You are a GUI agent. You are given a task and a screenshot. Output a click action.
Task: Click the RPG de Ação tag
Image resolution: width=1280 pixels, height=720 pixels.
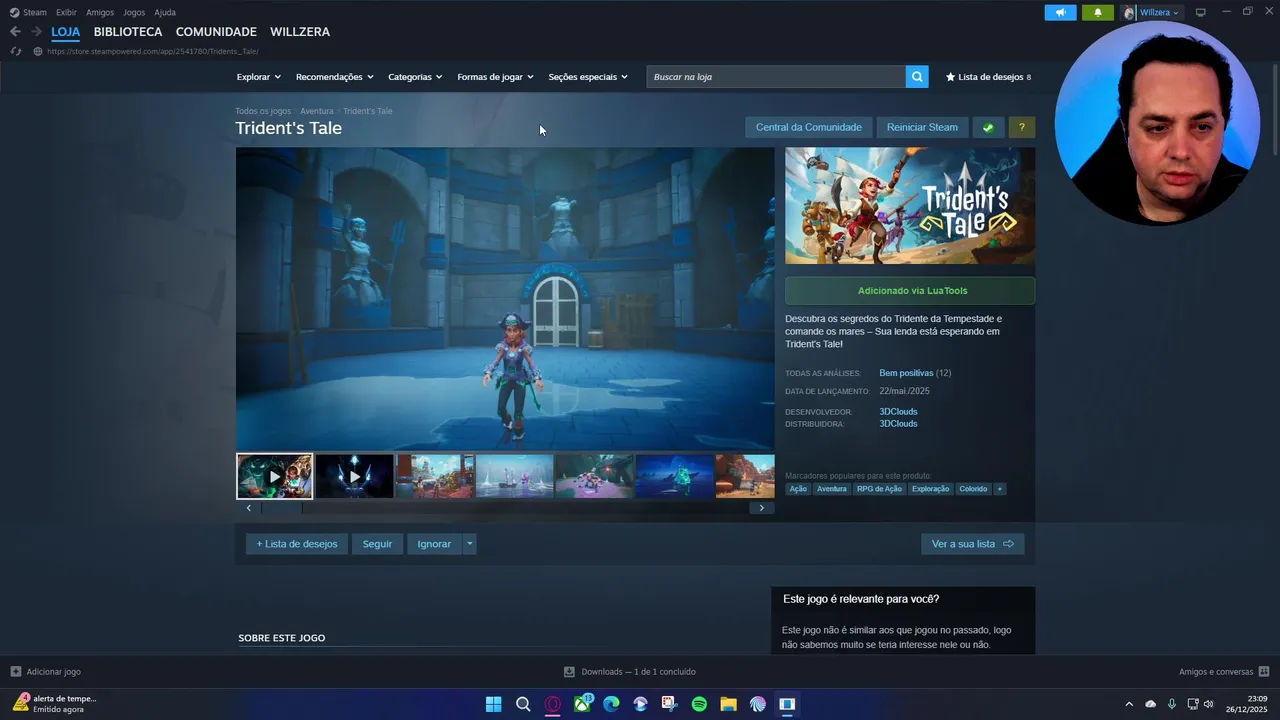(x=879, y=489)
